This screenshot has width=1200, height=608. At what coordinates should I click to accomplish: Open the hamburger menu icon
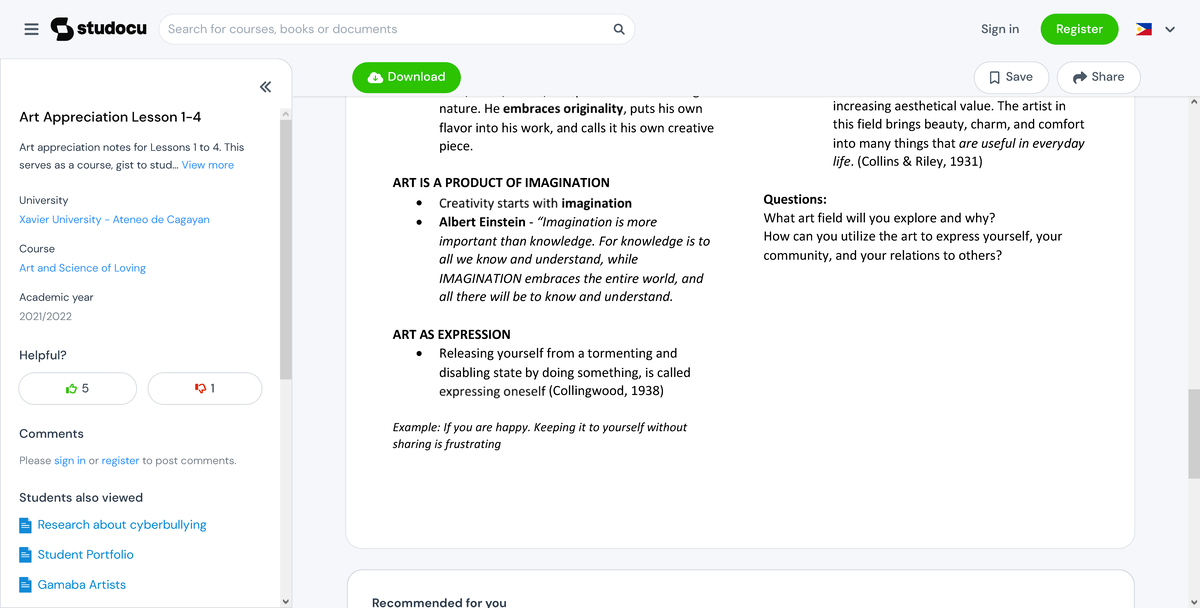(32, 29)
